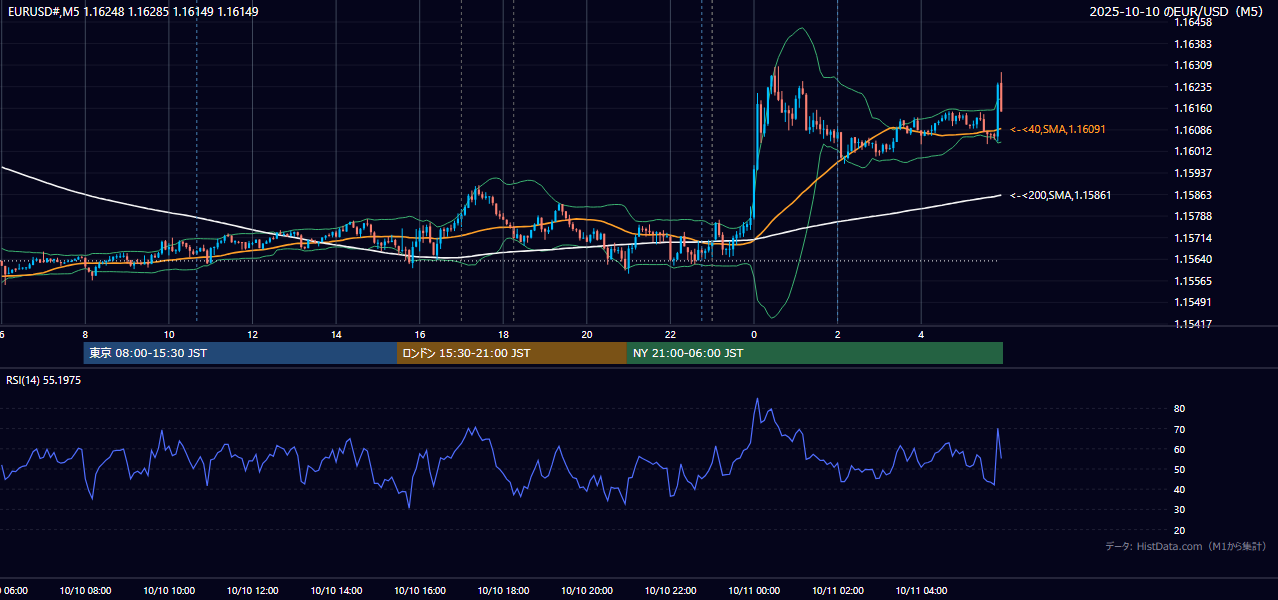
Task: Click price axis value 1.15937
Action: tap(1193, 173)
